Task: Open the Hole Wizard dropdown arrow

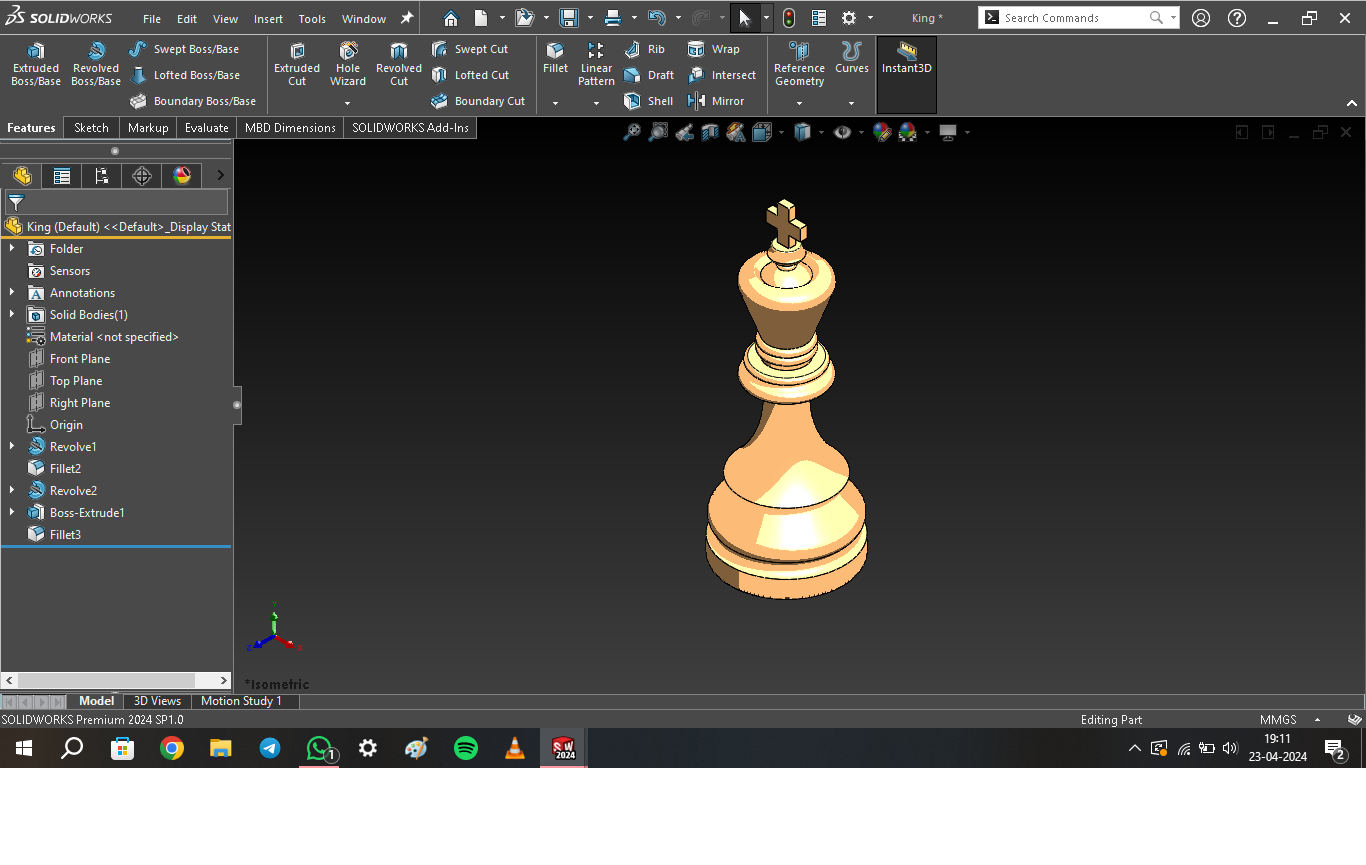Action: [x=348, y=103]
